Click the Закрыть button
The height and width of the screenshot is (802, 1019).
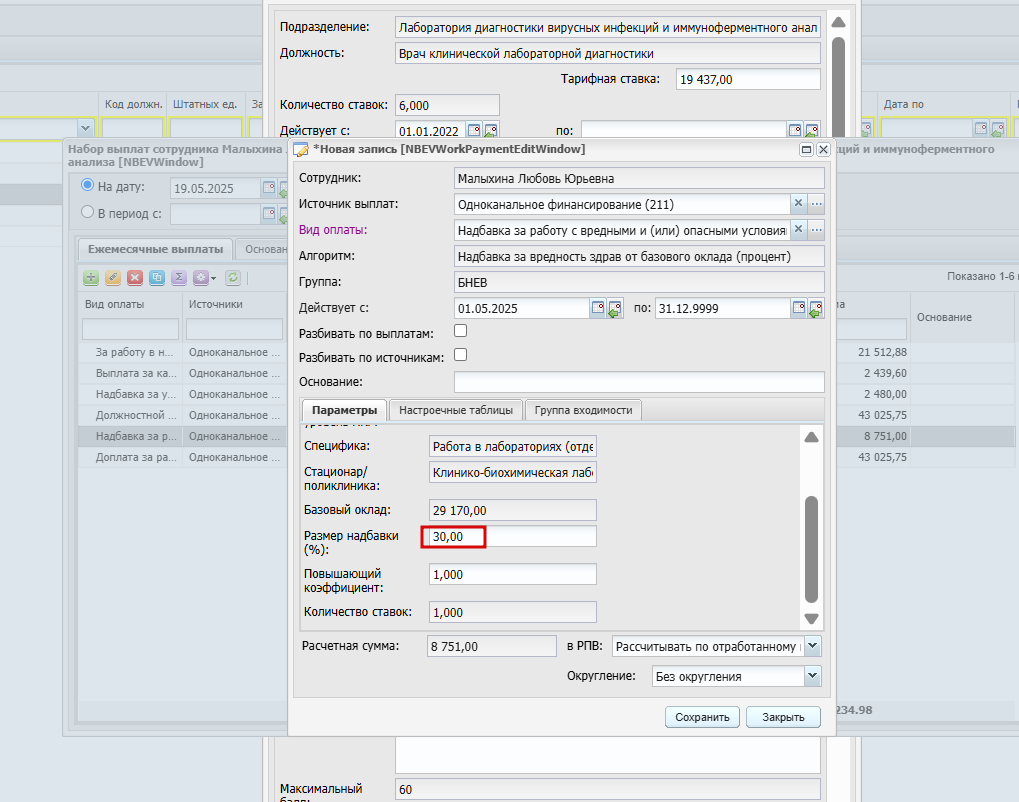point(783,717)
